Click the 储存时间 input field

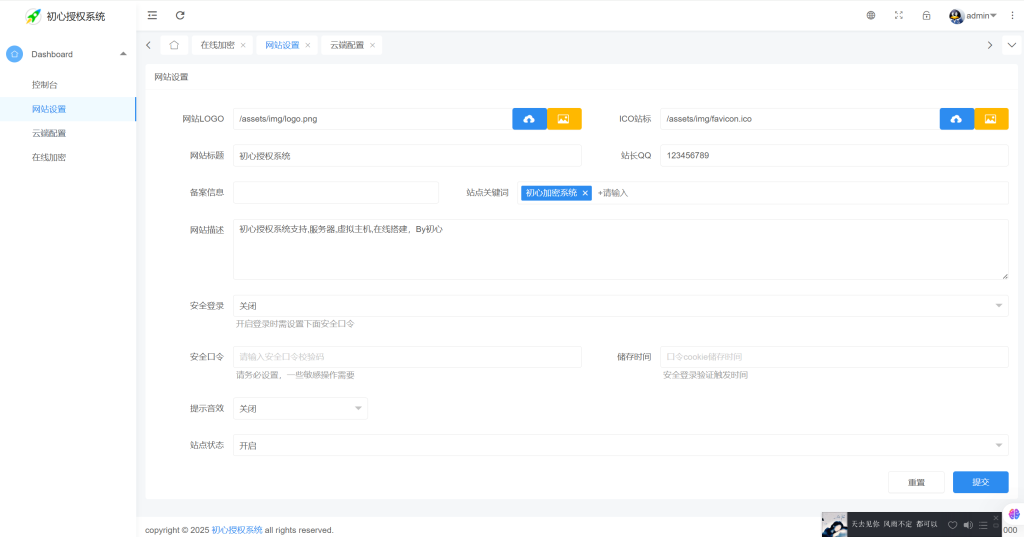point(834,357)
